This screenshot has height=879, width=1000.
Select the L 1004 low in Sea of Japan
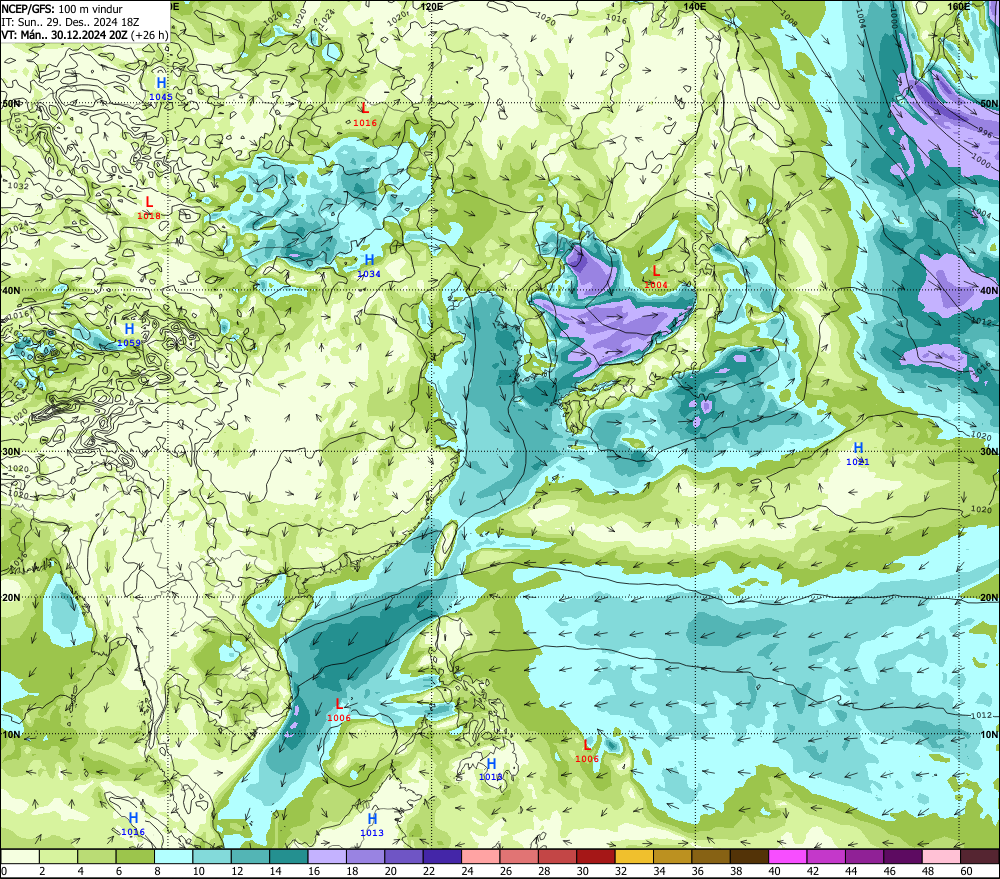[x=656, y=277]
